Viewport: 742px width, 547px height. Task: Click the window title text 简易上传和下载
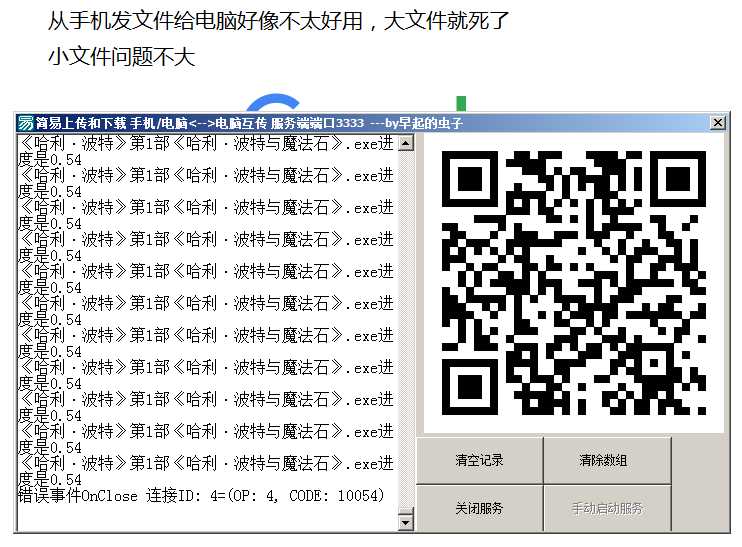(80, 124)
